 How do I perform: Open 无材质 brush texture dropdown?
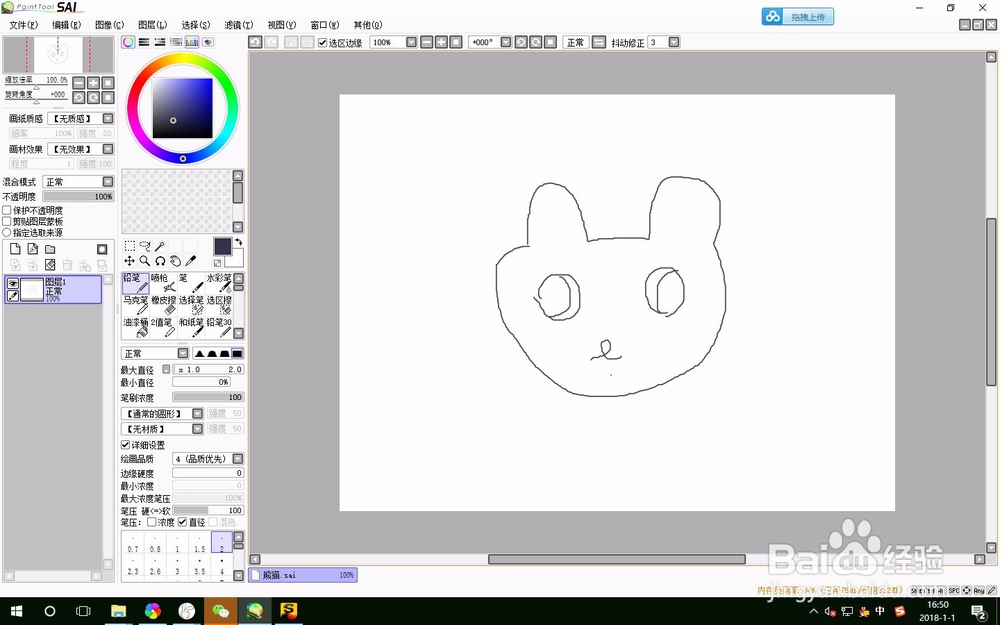[x=198, y=429]
